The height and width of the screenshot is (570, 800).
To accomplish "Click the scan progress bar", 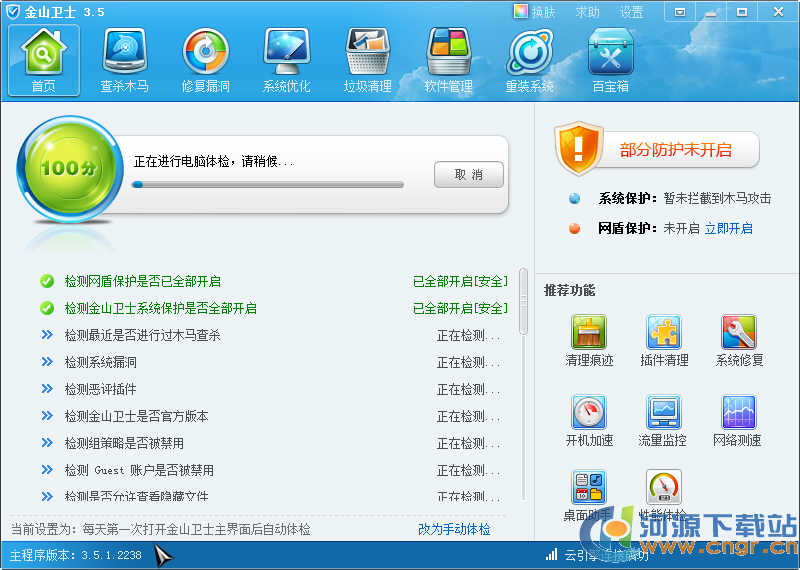I will 268,185.
